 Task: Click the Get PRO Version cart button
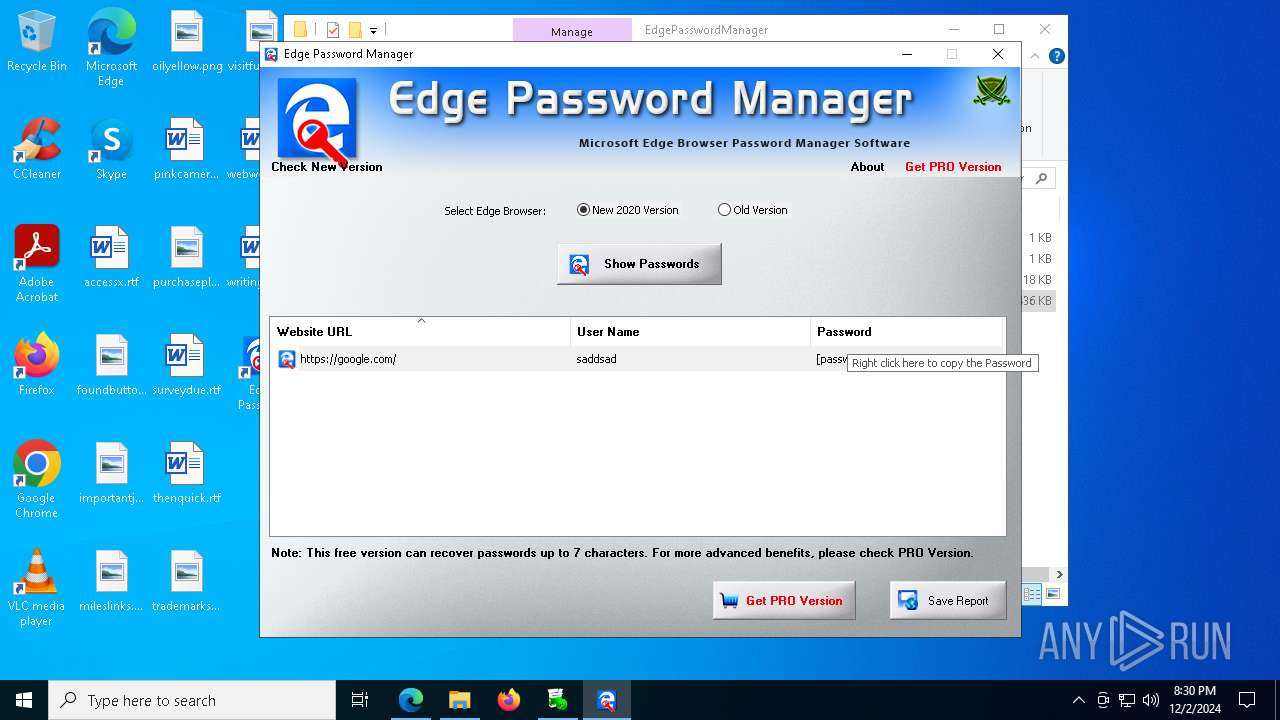coord(784,601)
